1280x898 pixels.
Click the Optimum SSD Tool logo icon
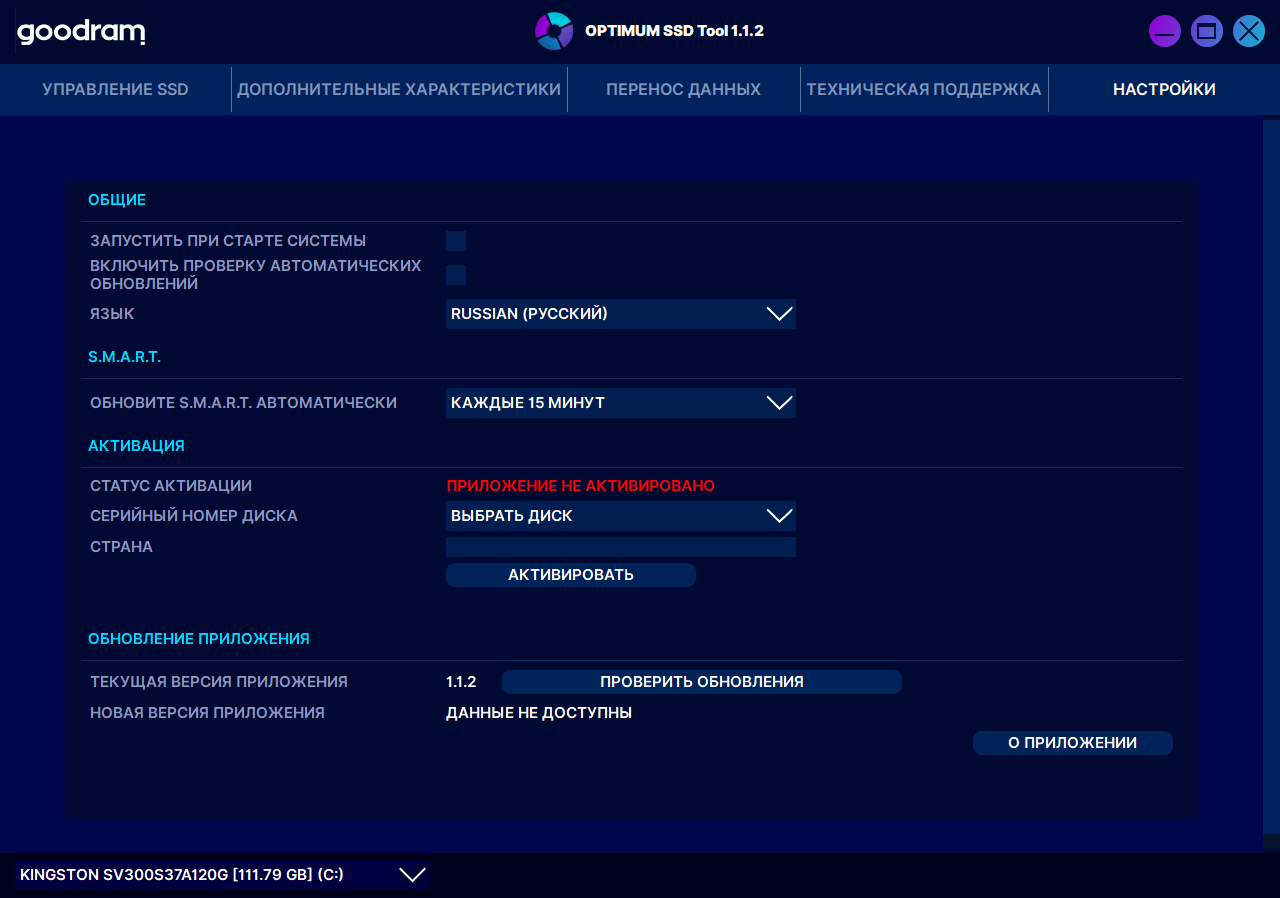(x=553, y=31)
